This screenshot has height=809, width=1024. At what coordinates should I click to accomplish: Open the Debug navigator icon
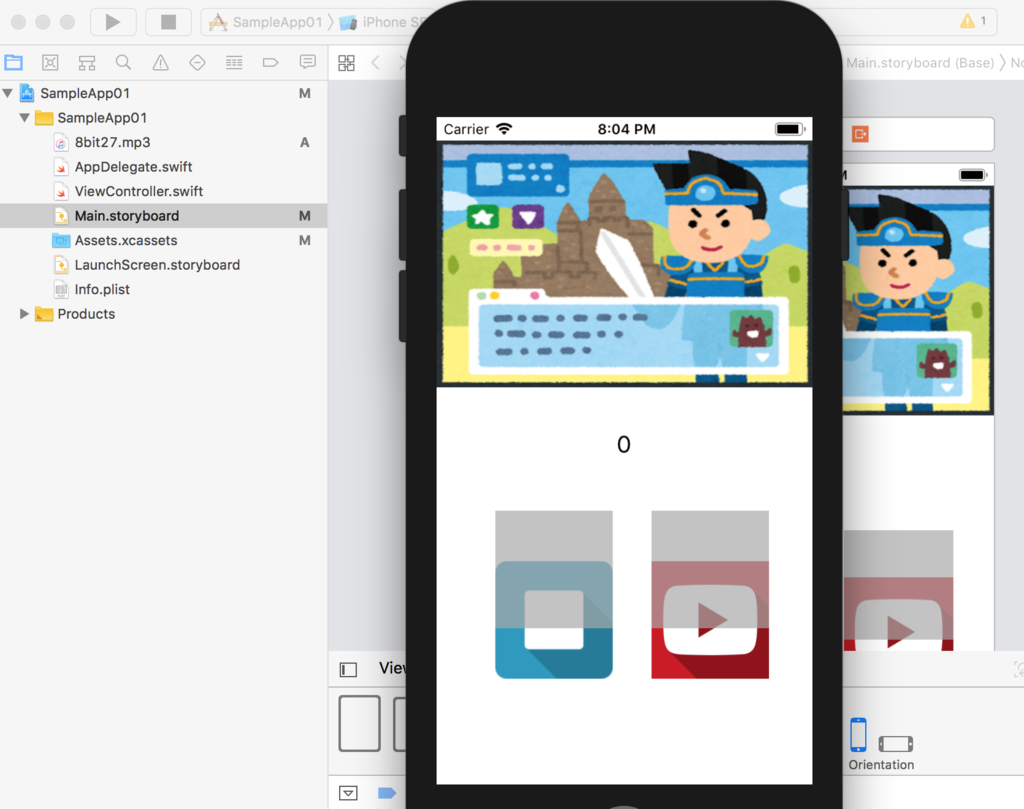[234, 63]
